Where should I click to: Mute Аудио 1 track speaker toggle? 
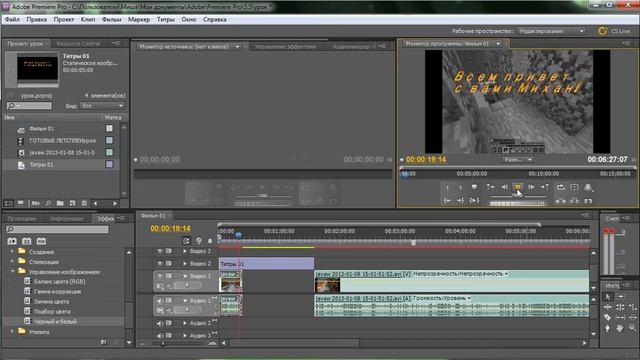(160, 301)
